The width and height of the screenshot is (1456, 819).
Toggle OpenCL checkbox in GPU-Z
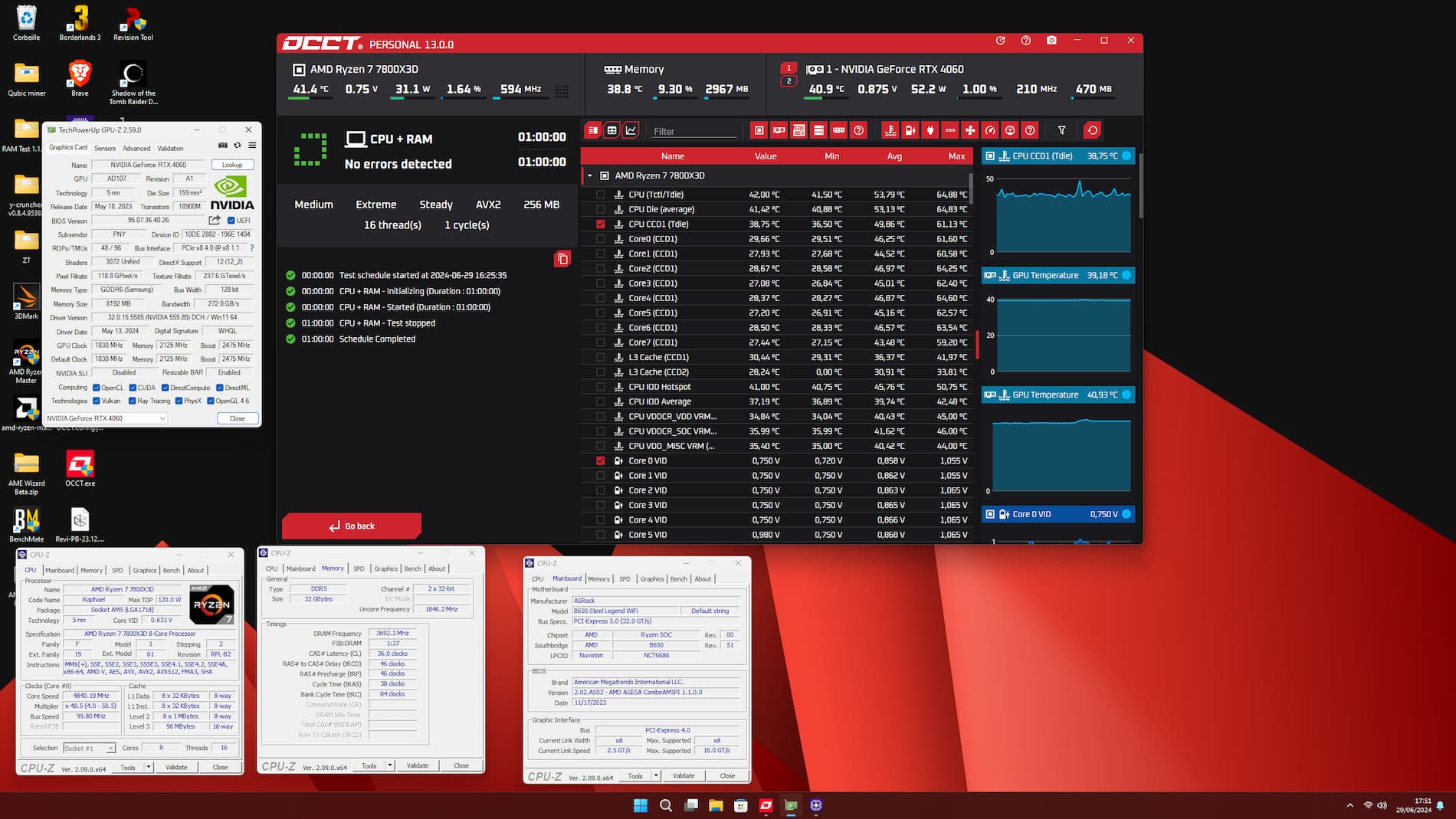(96, 388)
